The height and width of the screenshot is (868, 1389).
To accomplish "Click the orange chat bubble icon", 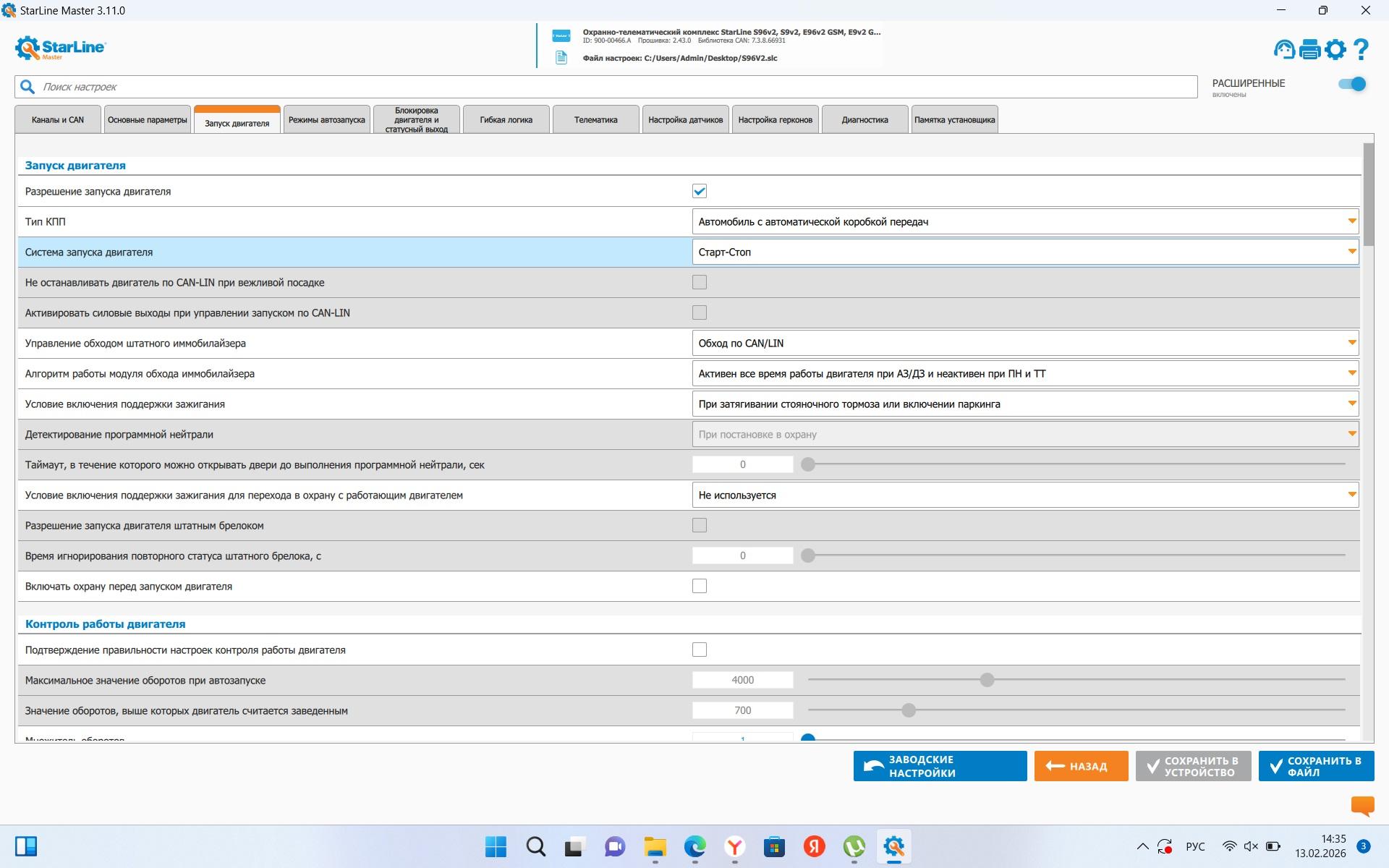I will pyautogui.click(x=1362, y=805).
